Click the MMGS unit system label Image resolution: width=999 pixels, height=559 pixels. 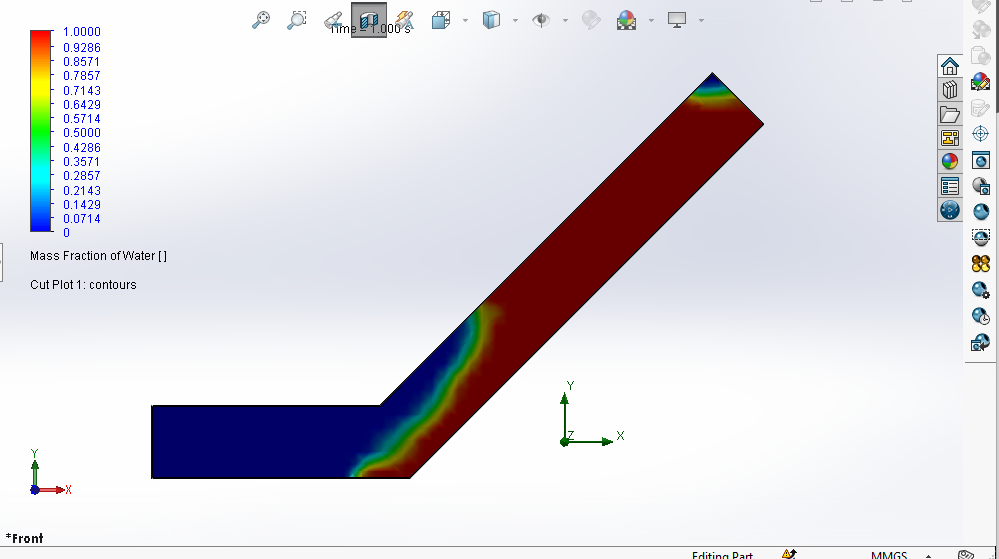pyautogui.click(x=889, y=555)
